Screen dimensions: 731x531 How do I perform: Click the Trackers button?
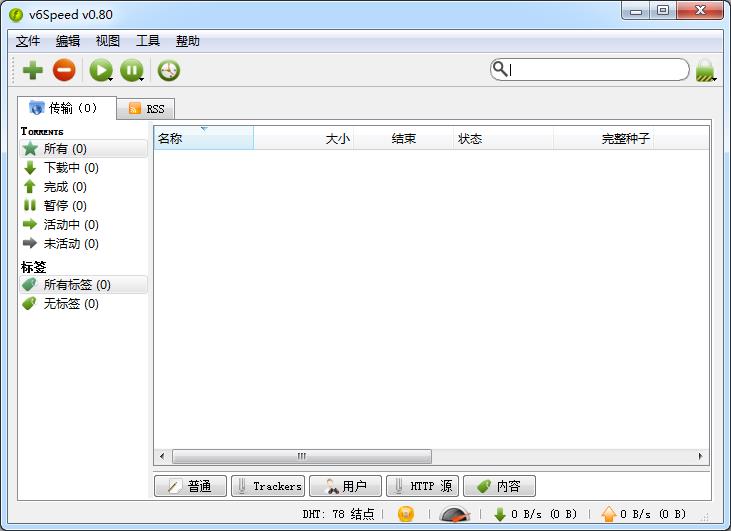coord(267,486)
